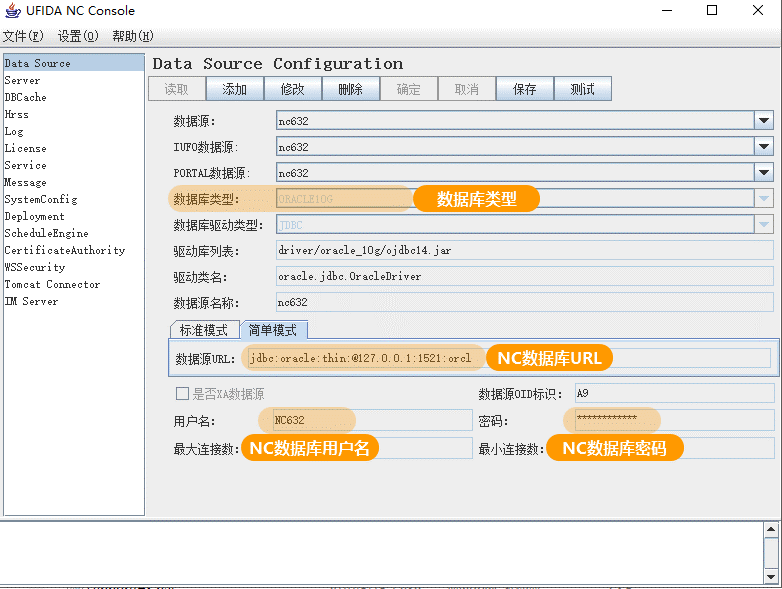Open the 帮助(H) menu
Image resolution: width=782 pixels, height=589 pixels.
click(133, 36)
